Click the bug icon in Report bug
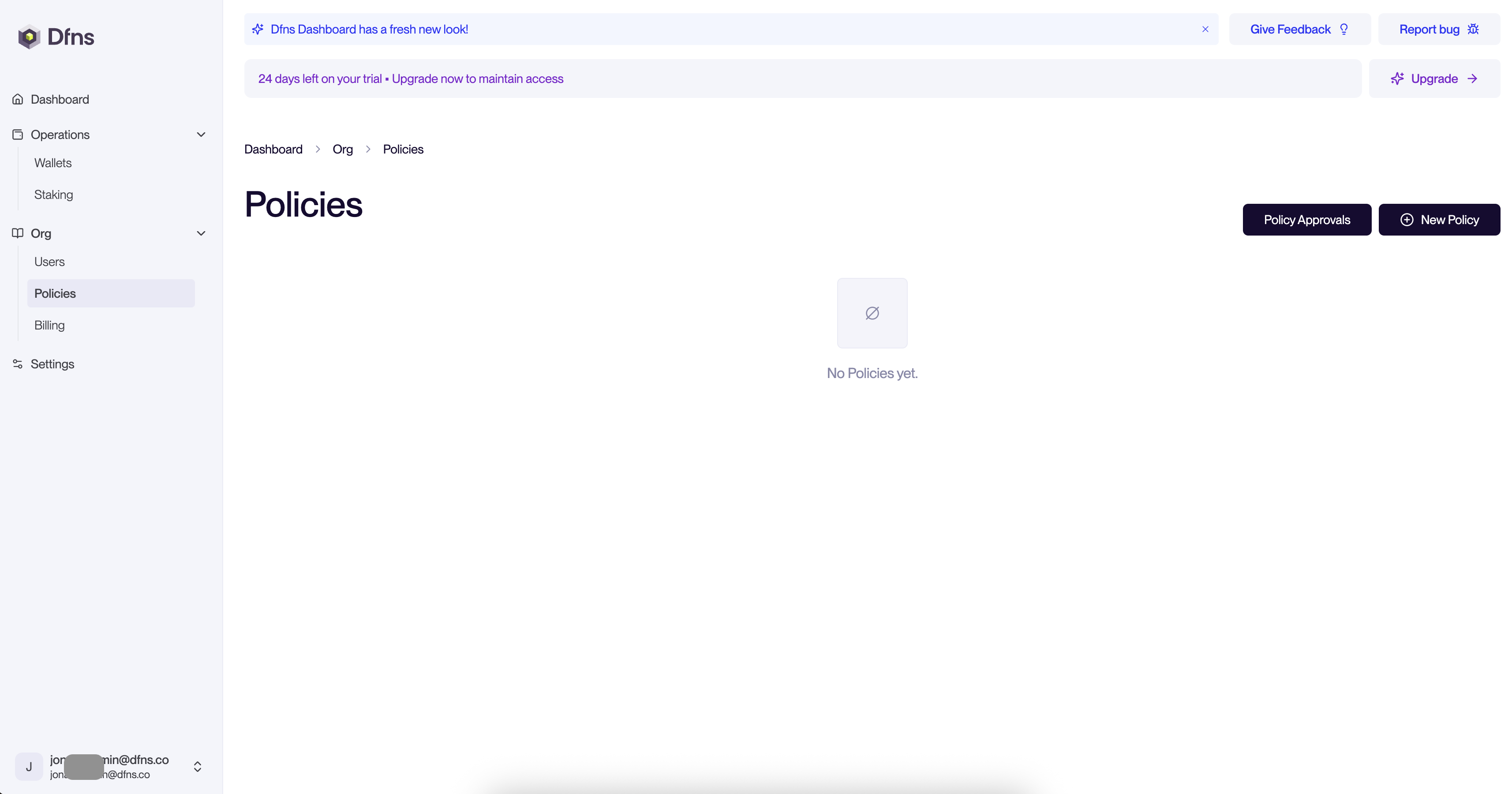 coord(1473,30)
